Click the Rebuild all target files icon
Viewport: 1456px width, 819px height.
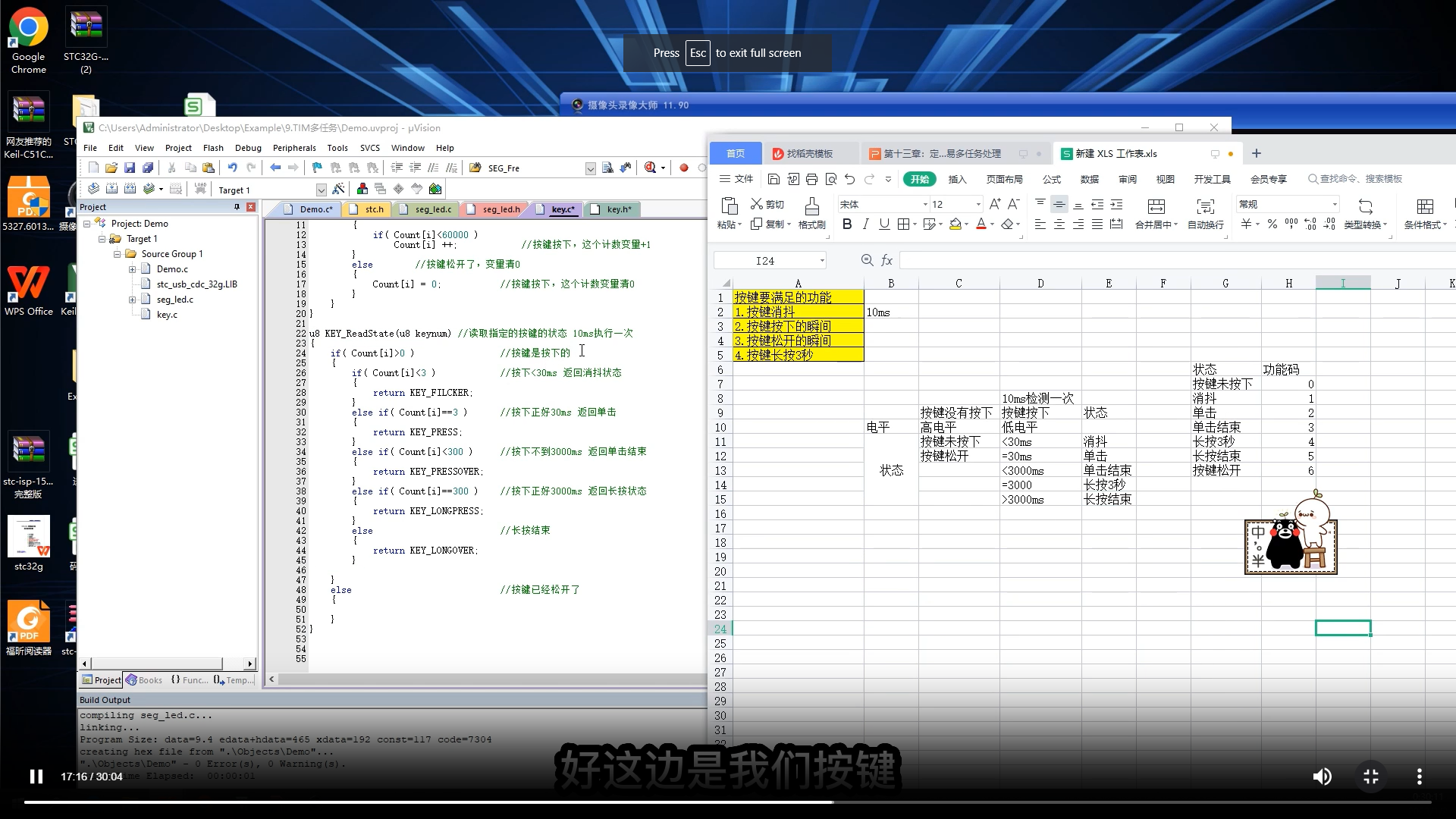click(130, 189)
